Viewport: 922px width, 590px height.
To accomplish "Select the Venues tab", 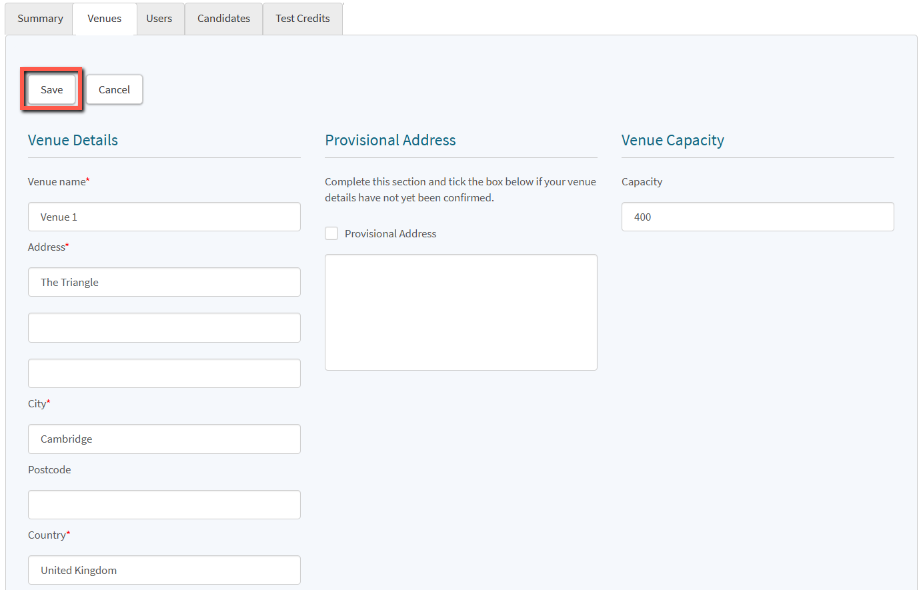I will pyautogui.click(x=104, y=19).
